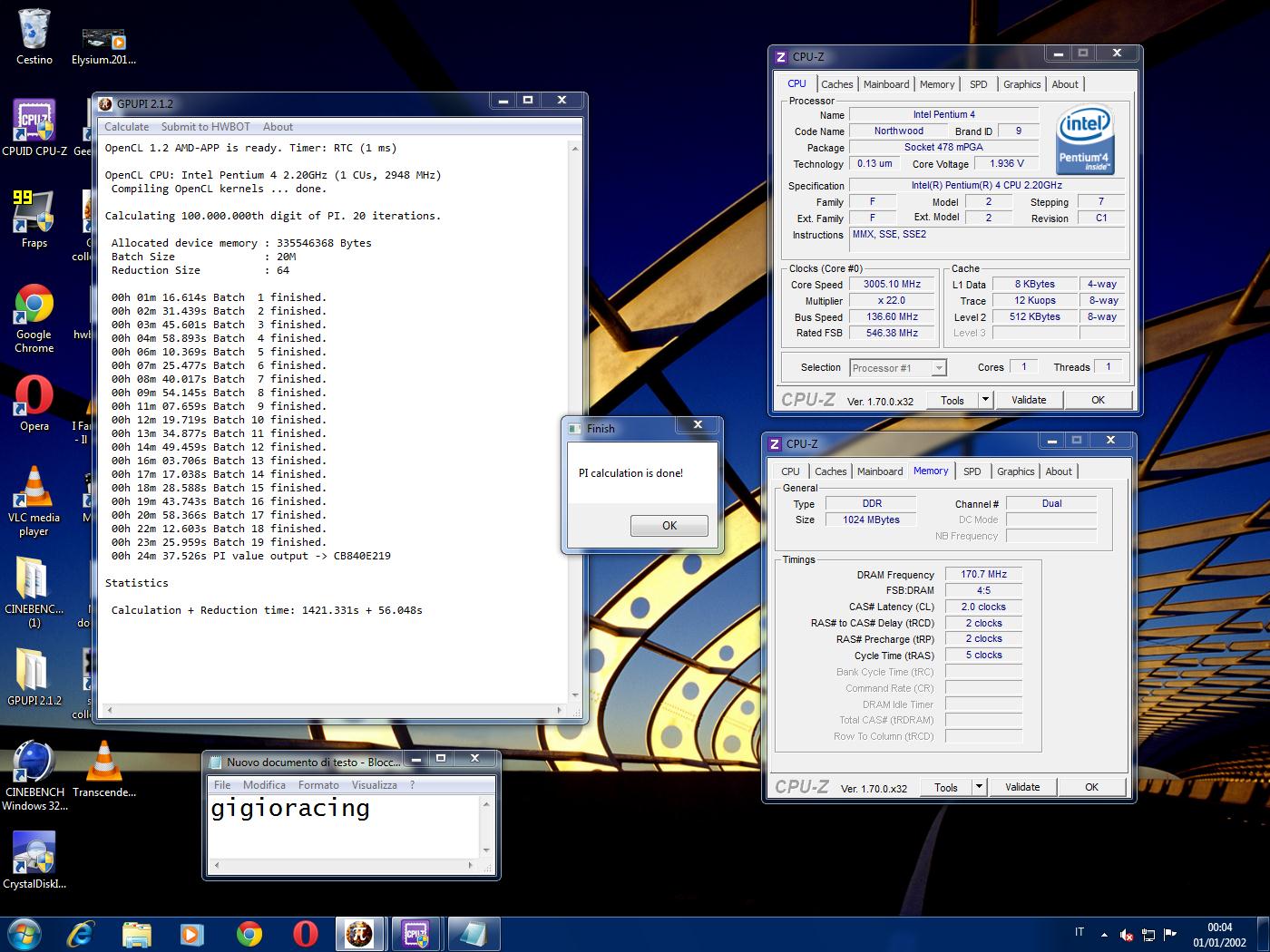Screen dimensions: 1270x952
Task: Switch to Notepad taskbar button
Action: (474, 934)
